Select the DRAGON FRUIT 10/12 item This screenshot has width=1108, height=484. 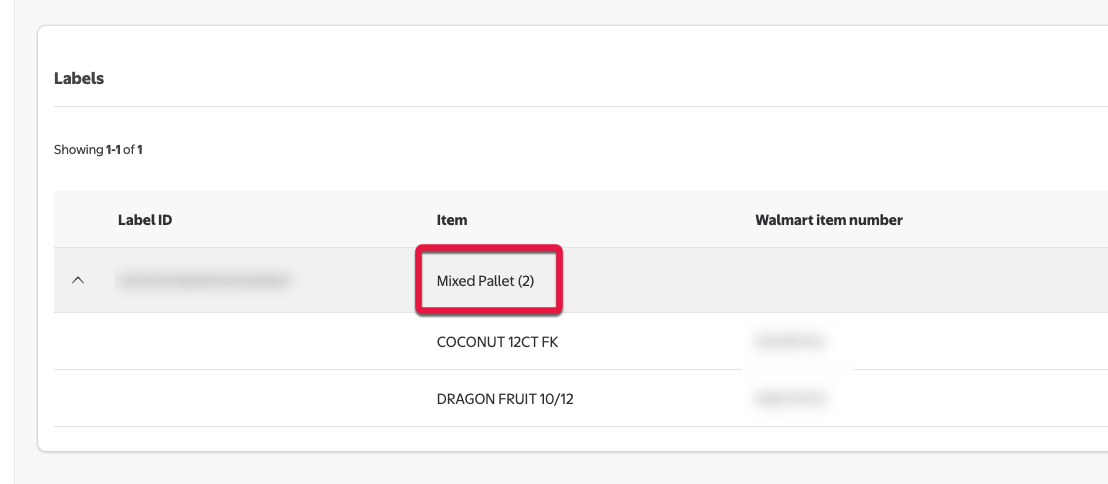point(505,399)
